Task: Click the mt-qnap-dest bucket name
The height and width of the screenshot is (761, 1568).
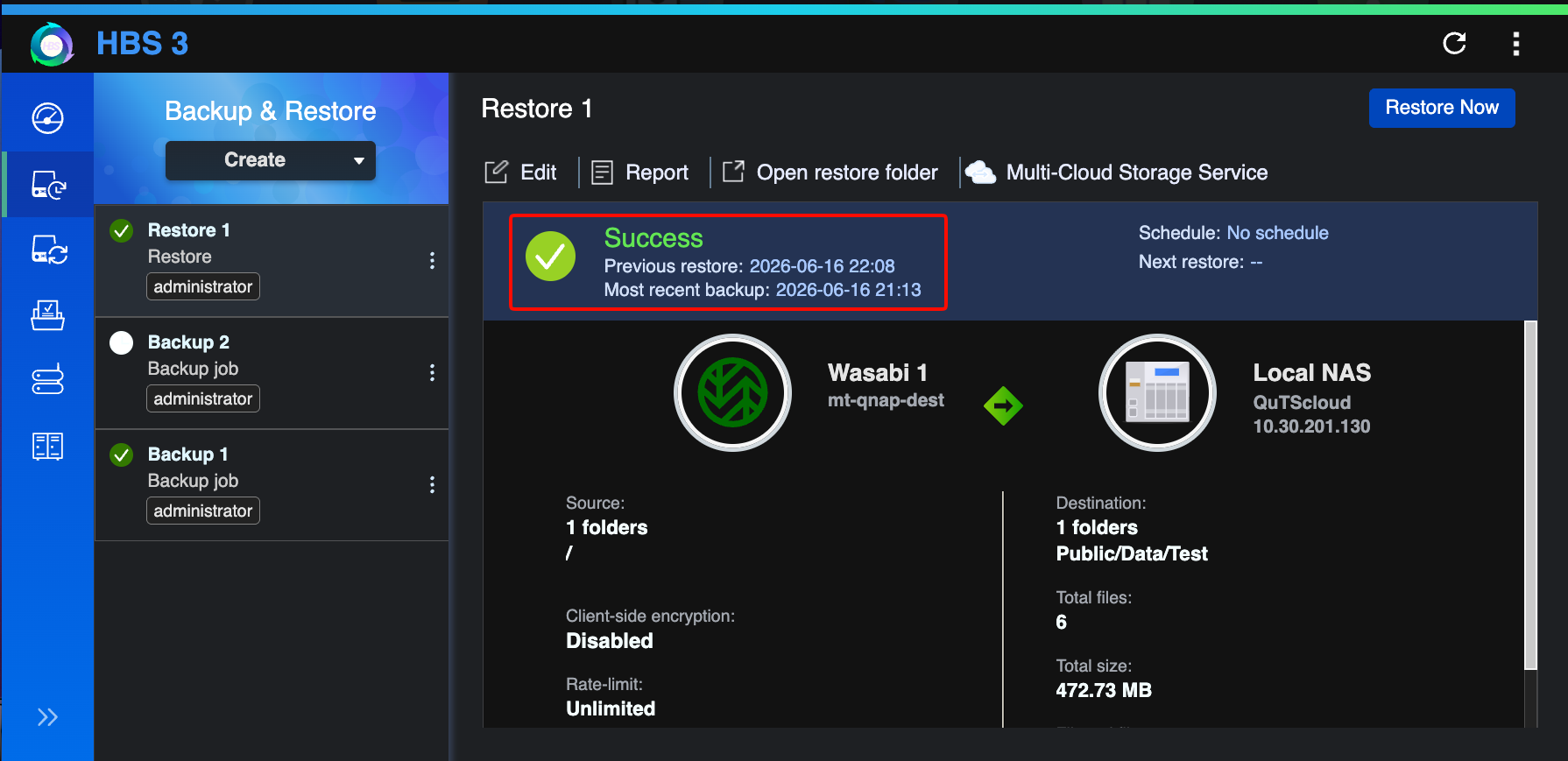Action: point(886,400)
